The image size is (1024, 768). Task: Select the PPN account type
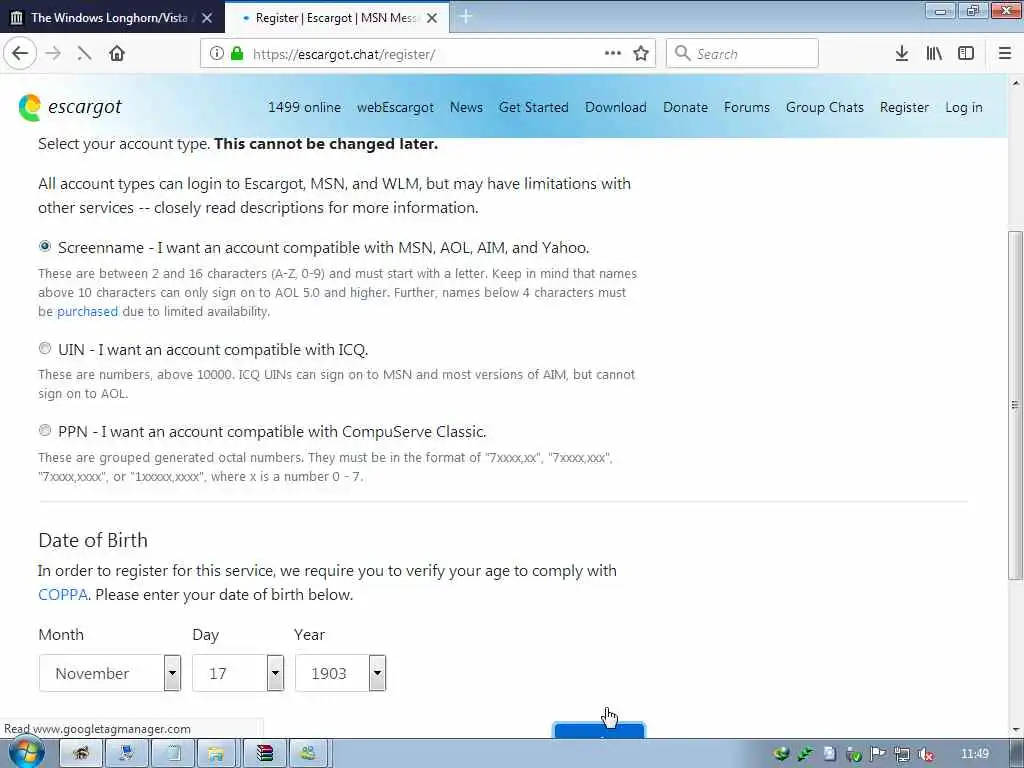44,430
